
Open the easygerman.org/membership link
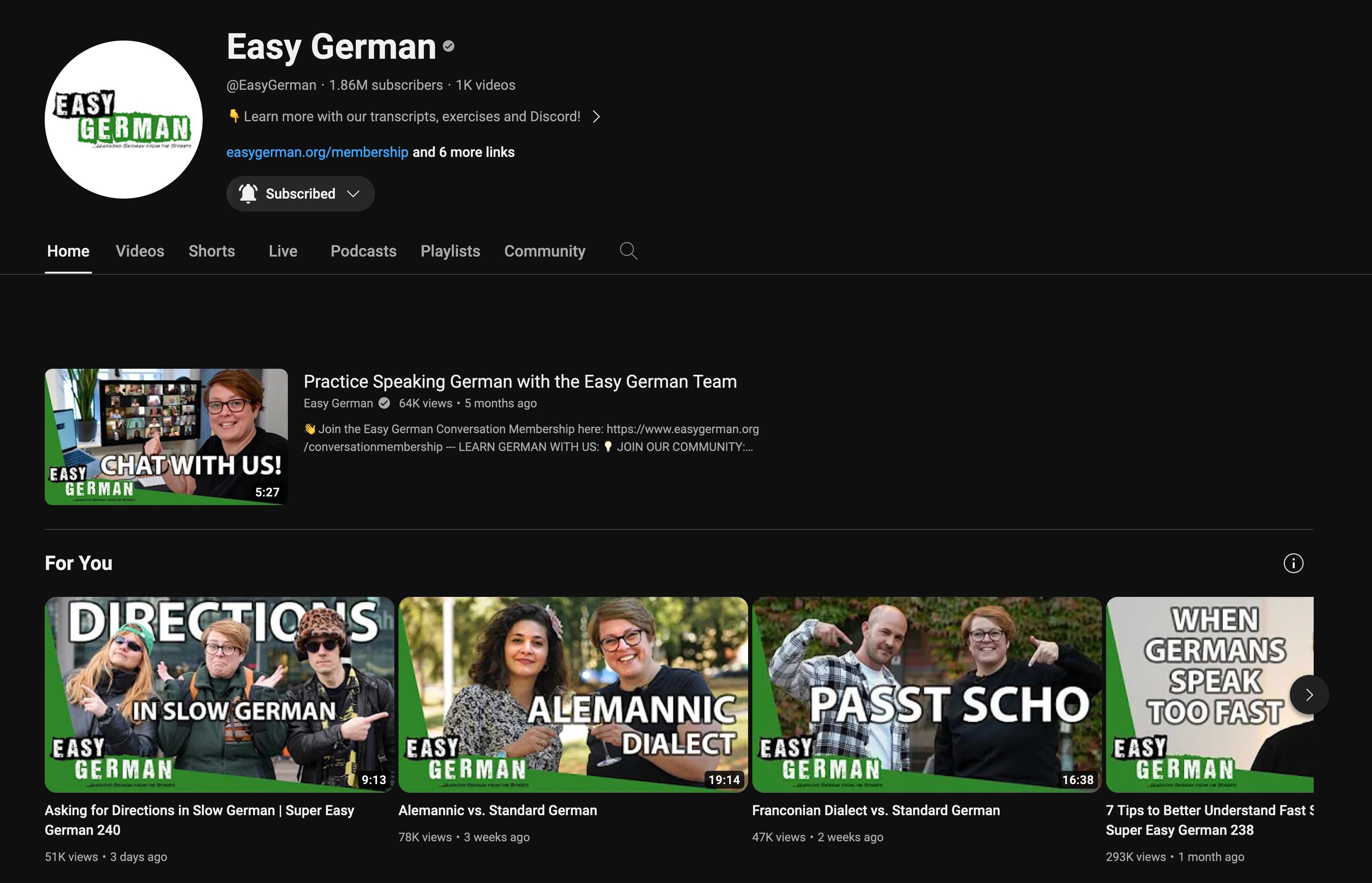click(317, 152)
